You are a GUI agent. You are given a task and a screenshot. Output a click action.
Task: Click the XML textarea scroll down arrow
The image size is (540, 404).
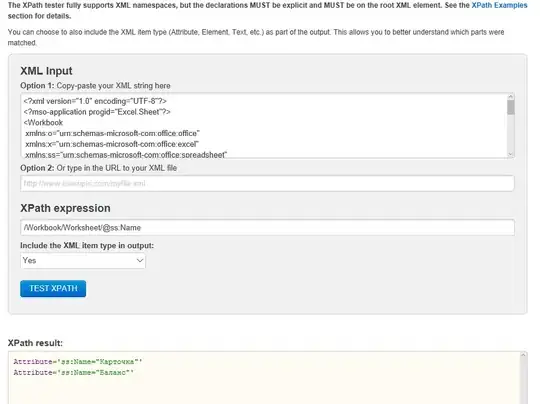click(511, 154)
